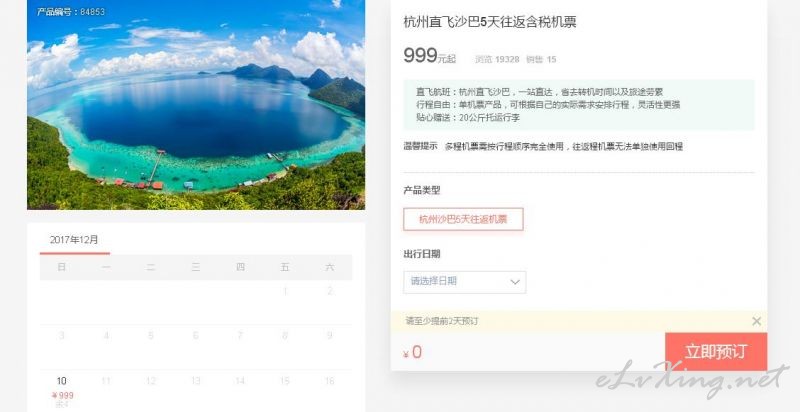Click the Sabah island lagoon photo
The width and height of the screenshot is (800, 412).
tap(196, 105)
